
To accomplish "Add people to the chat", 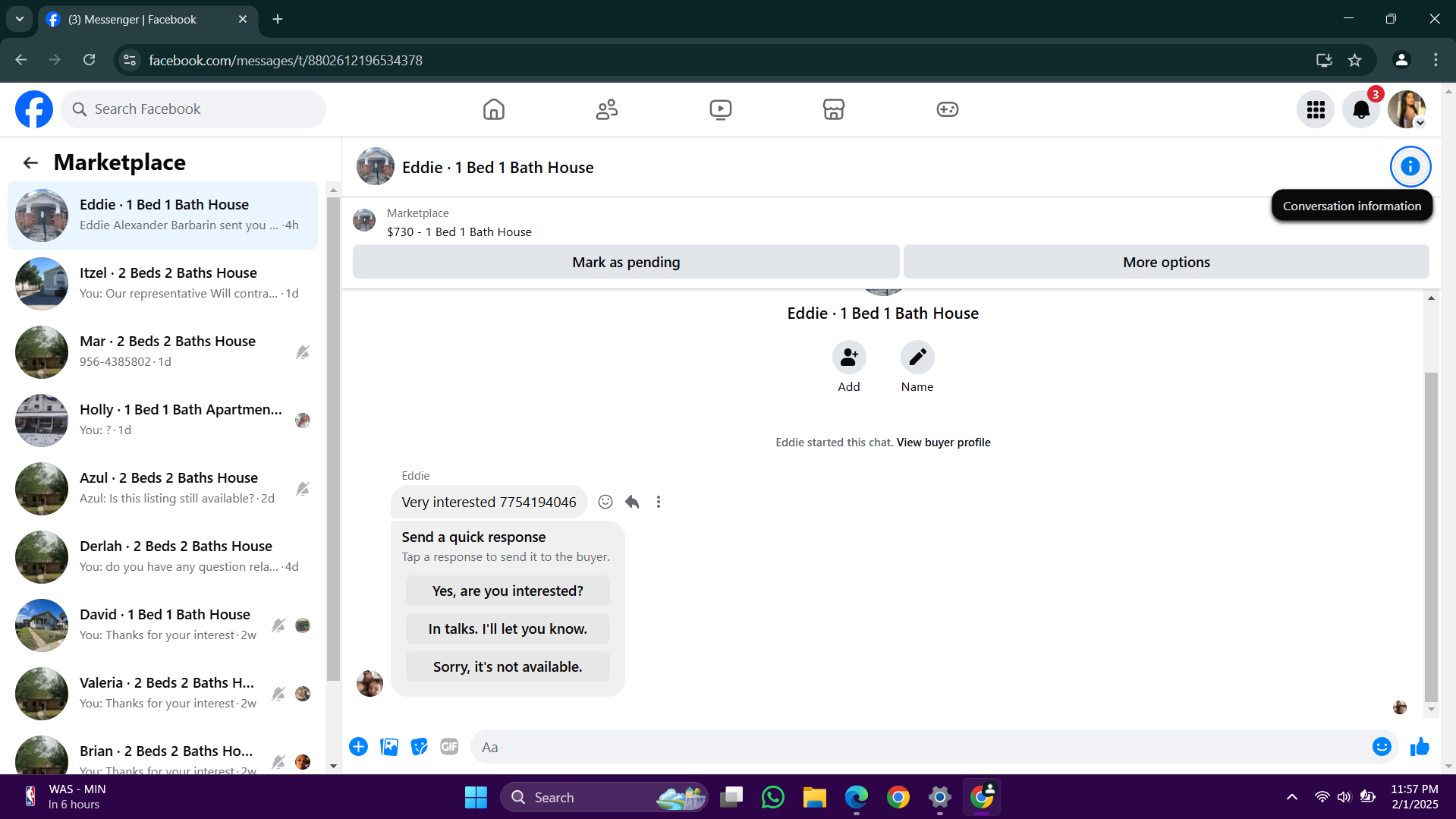I will 849,357.
